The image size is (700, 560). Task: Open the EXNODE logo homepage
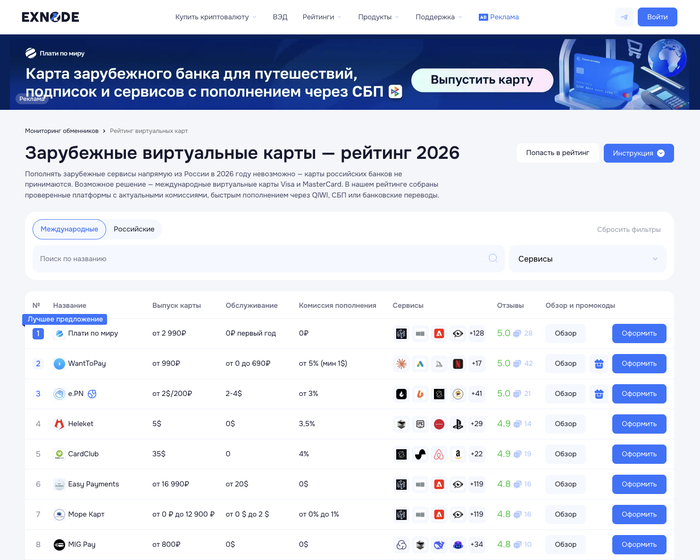pyautogui.click(x=50, y=17)
